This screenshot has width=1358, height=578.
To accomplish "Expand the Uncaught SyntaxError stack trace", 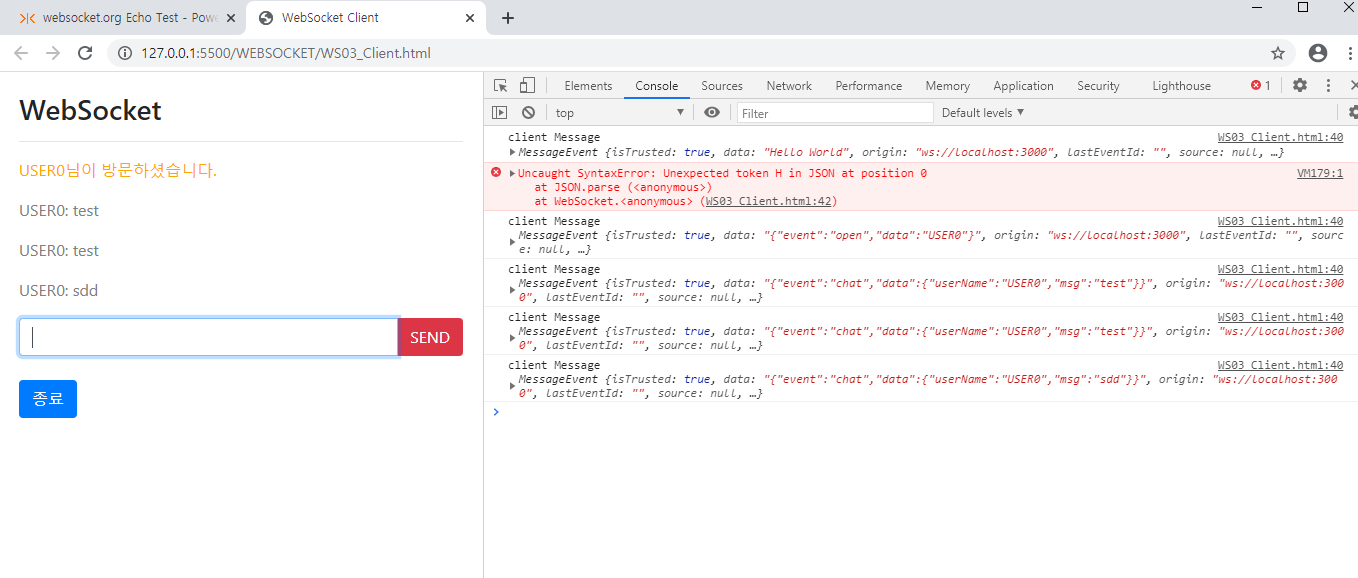I will click(x=513, y=173).
